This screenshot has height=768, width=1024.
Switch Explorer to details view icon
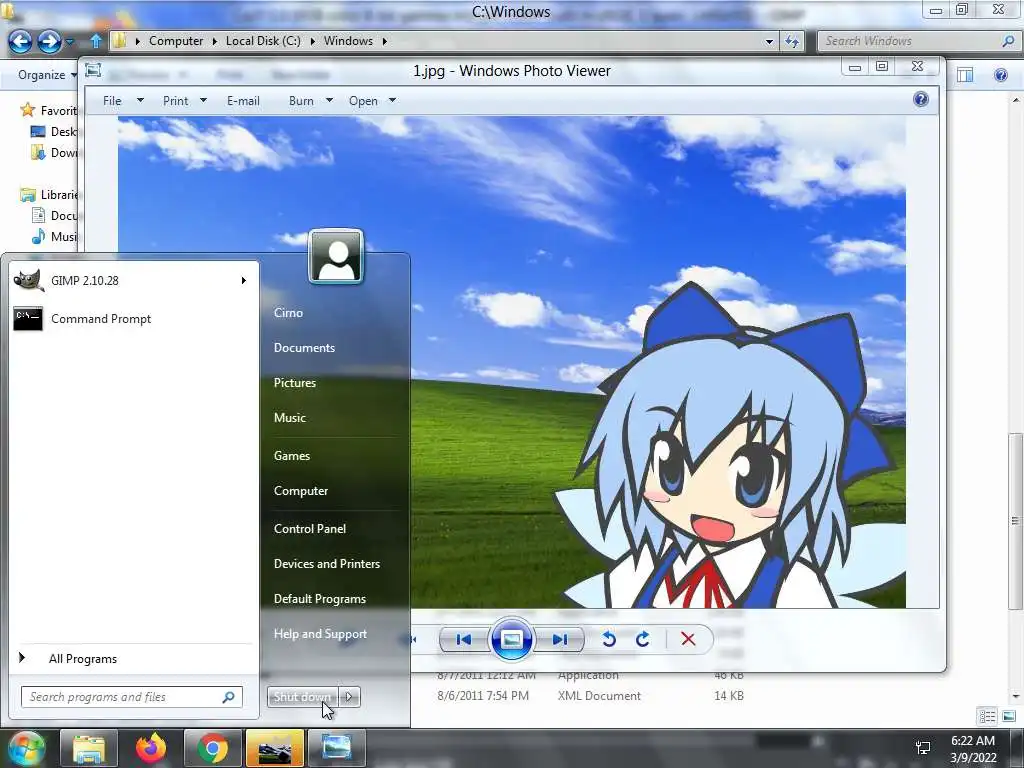click(x=987, y=716)
